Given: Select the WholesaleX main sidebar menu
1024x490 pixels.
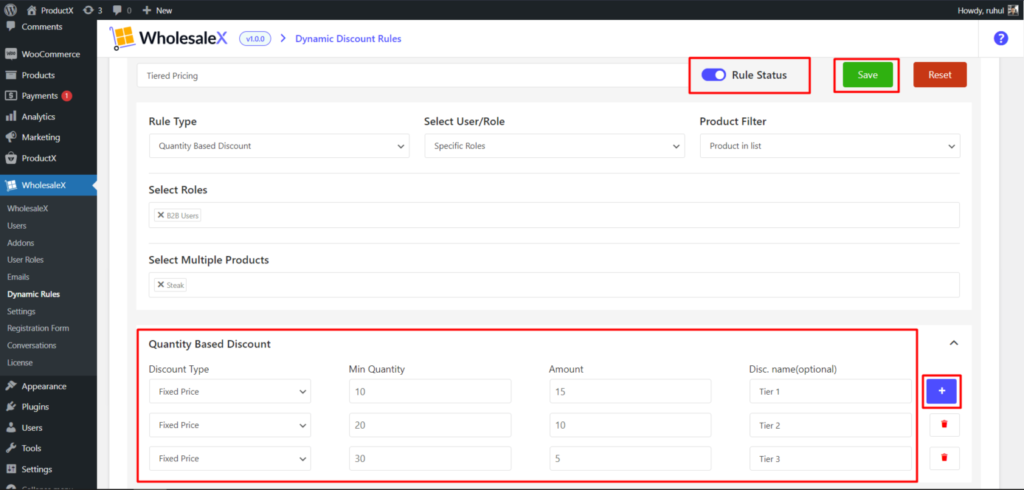Looking at the screenshot, I should coord(48,186).
